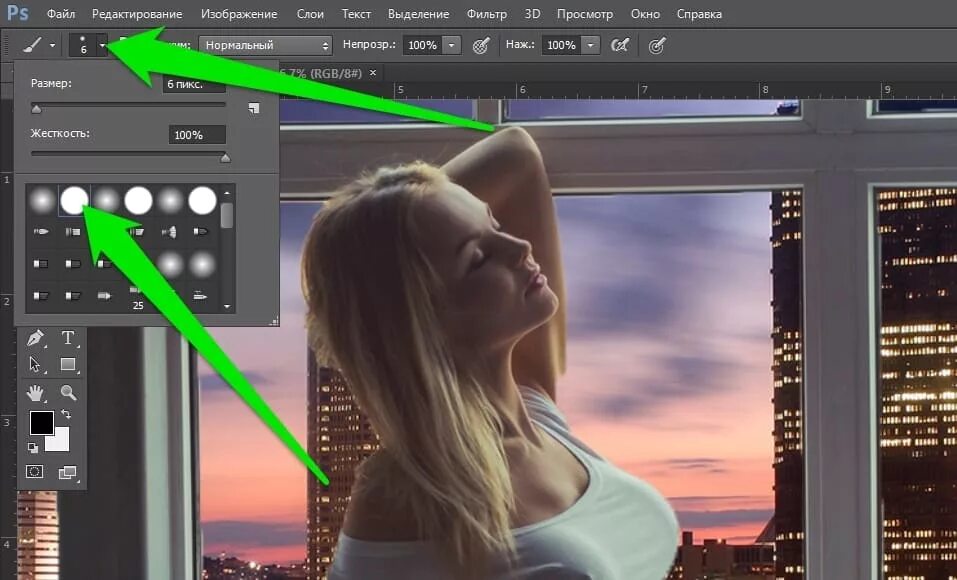This screenshot has width=957, height=580.
Task: Toggle pen pressure for brush size
Action: (x=657, y=45)
